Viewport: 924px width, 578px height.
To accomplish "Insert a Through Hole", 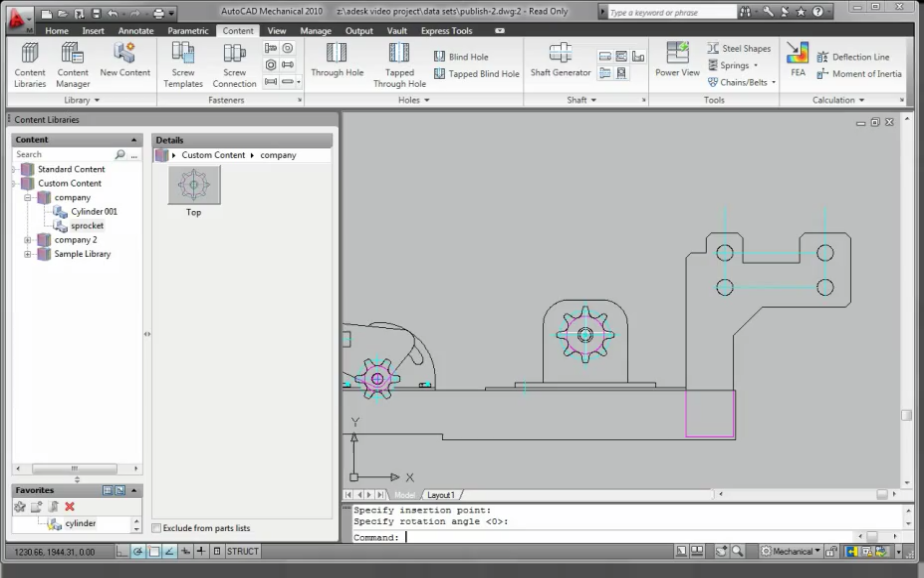I will [337, 60].
